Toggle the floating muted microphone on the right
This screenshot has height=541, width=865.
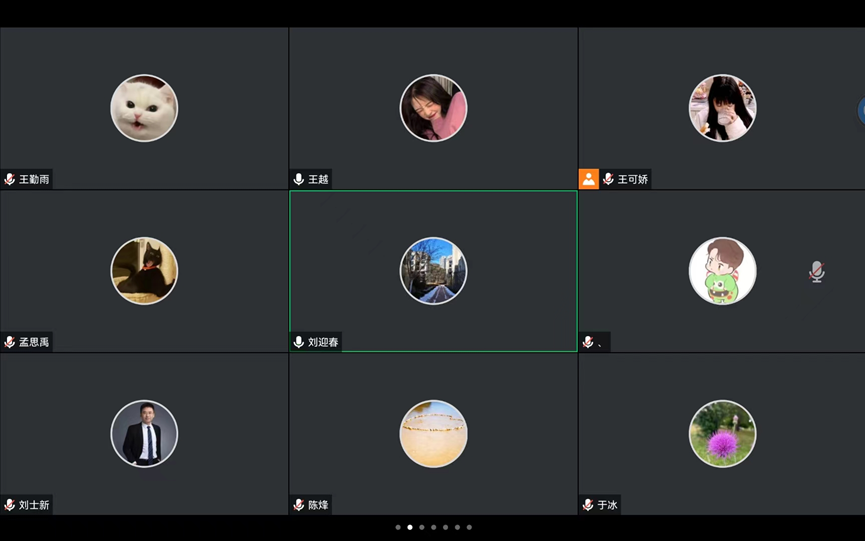pyautogui.click(x=817, y=271)
